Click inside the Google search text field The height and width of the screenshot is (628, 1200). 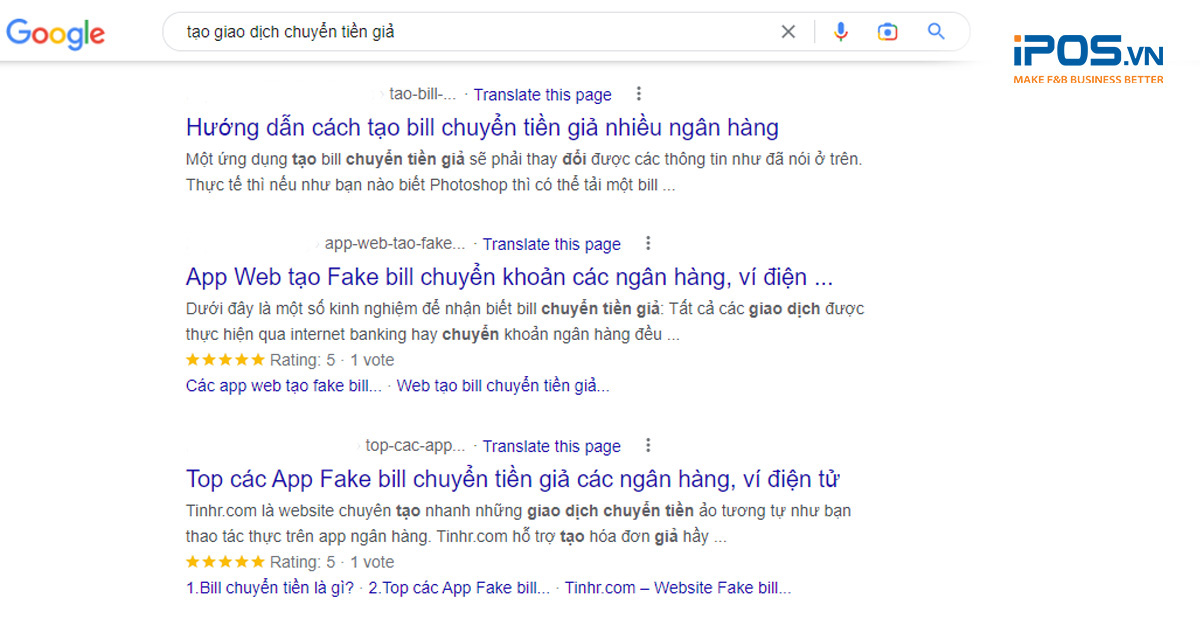[470, 32]
